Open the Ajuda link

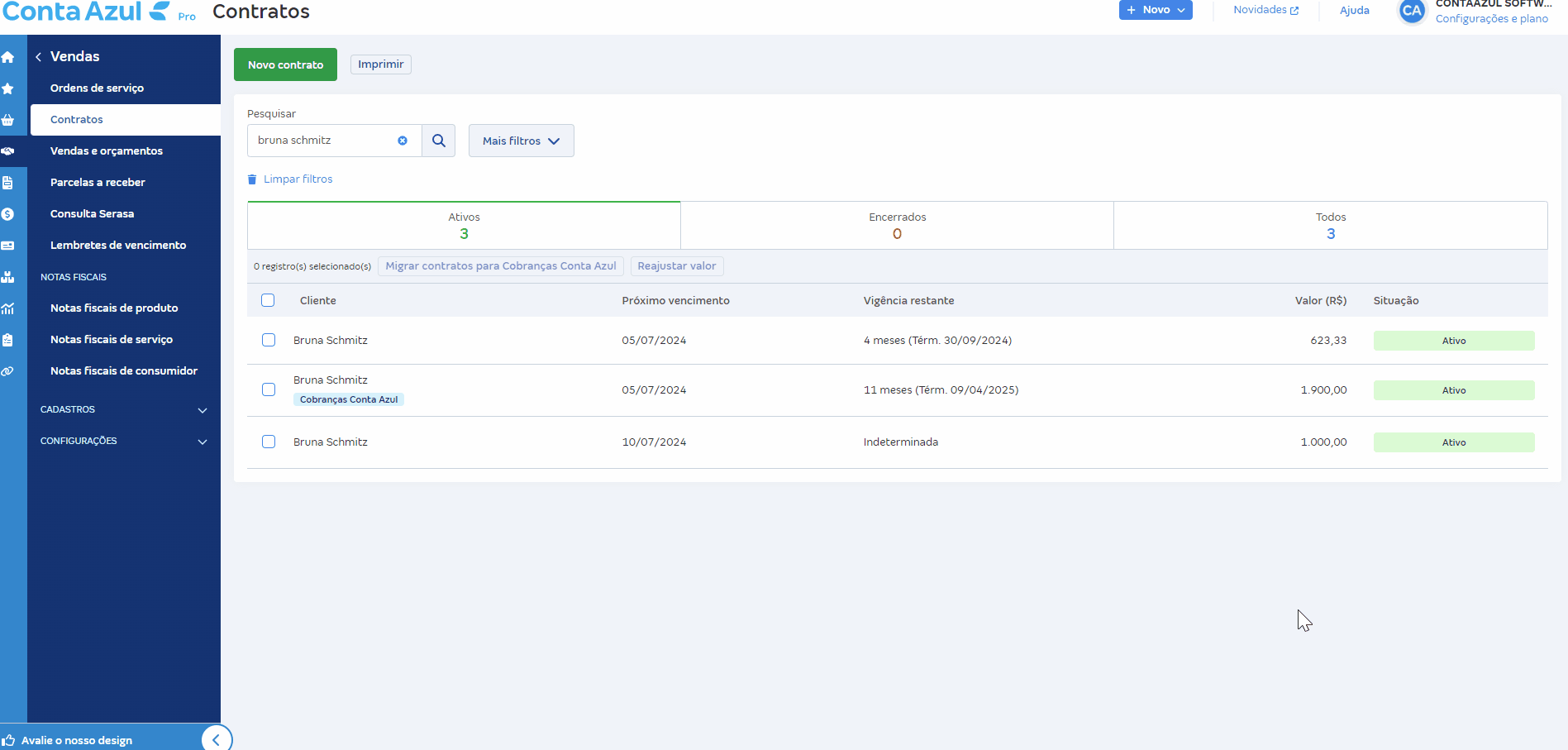click(x=1355, y=10)
